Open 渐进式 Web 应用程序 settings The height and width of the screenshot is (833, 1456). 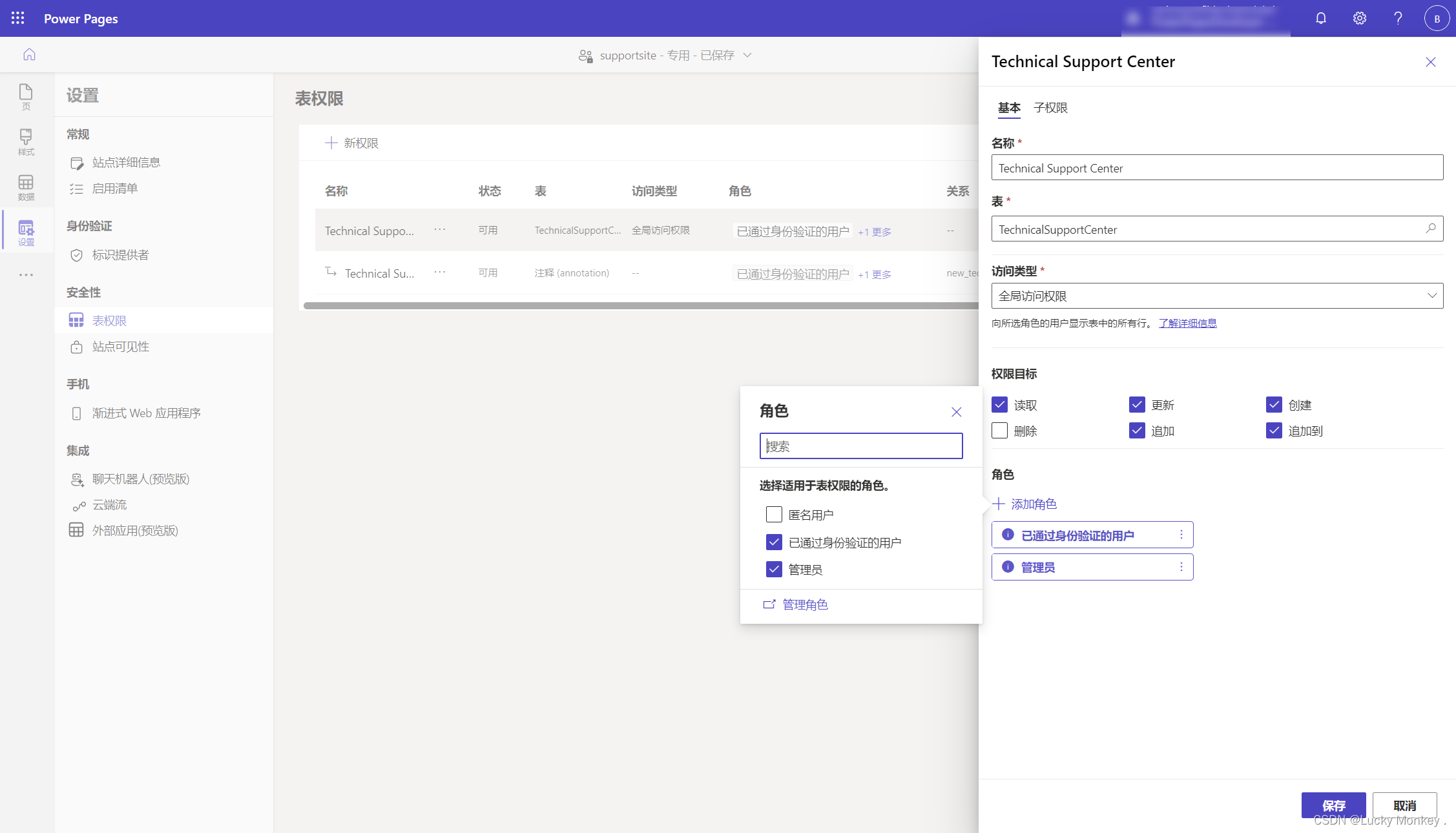(x=134, y=413)
